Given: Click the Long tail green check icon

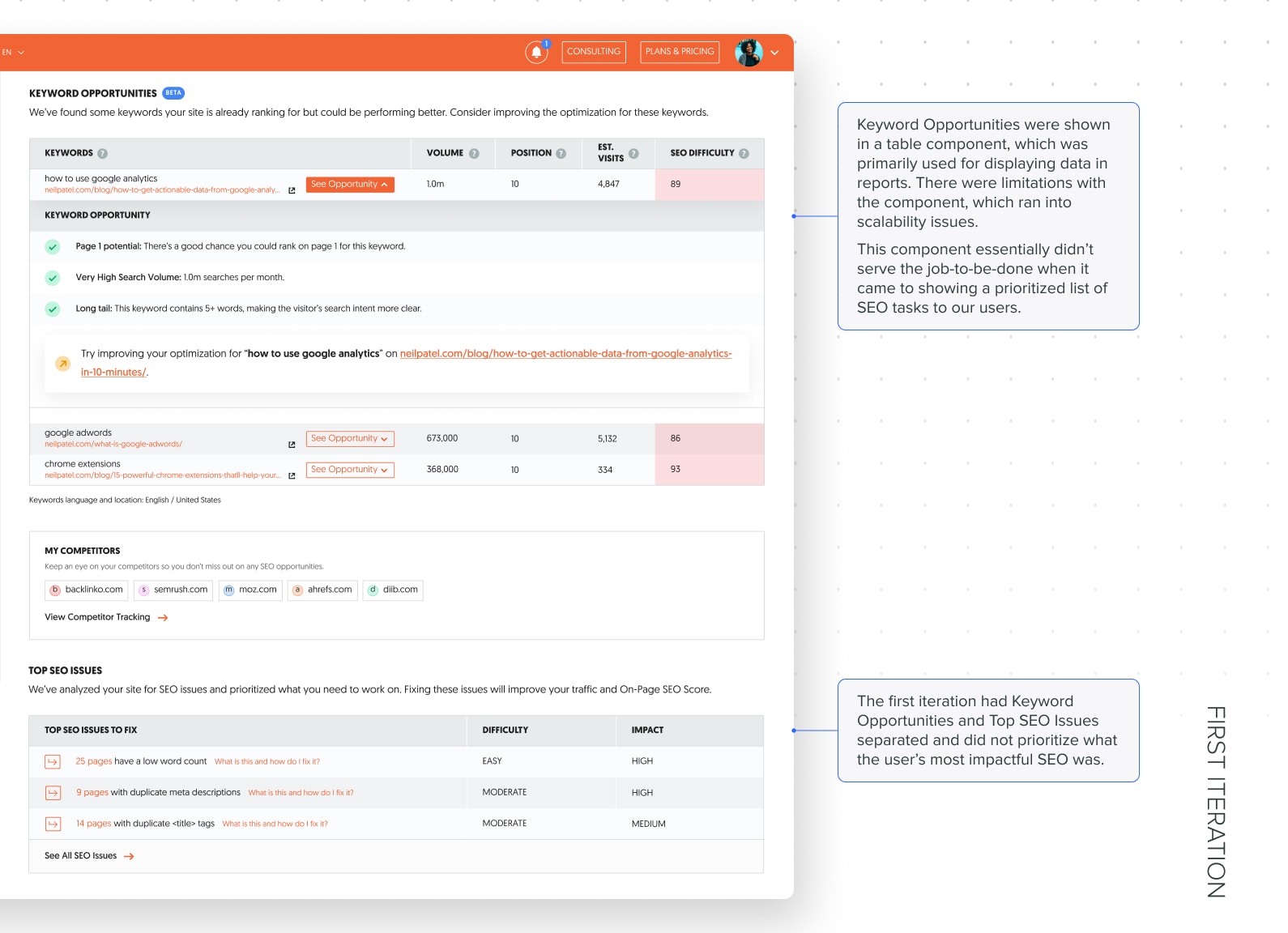Looking at the screenshot, I should click(x=53, y=309).
